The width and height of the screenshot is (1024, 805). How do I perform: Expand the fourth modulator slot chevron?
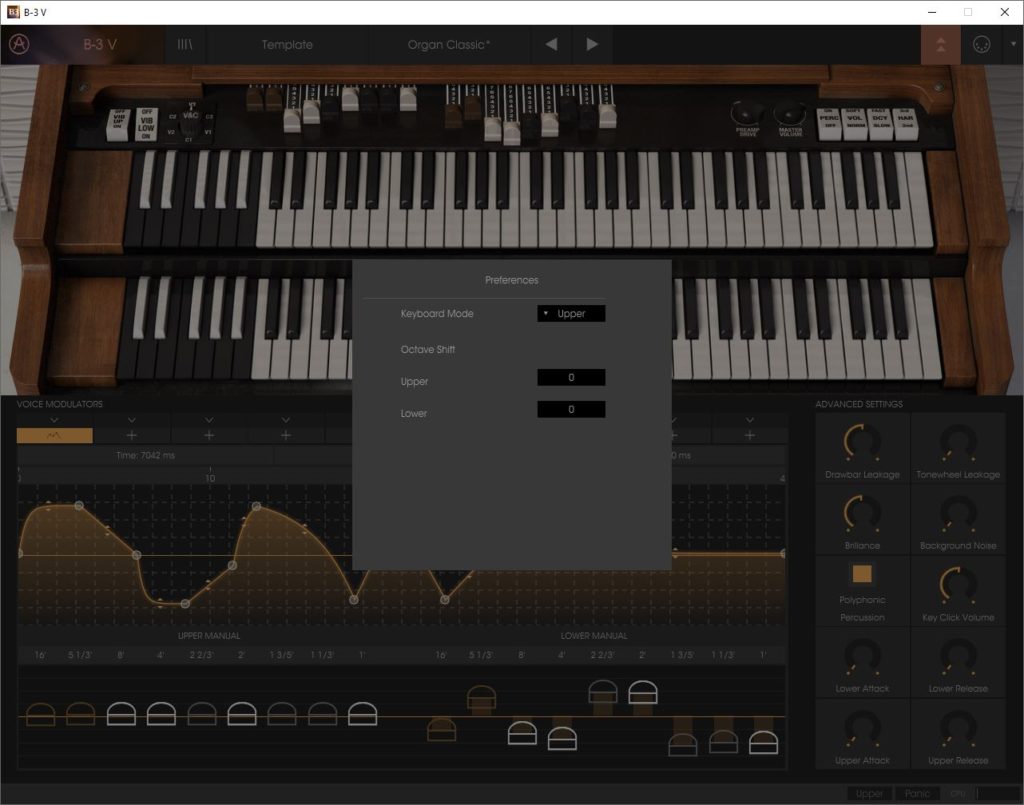pyautogui.click(x=285, y=420)
